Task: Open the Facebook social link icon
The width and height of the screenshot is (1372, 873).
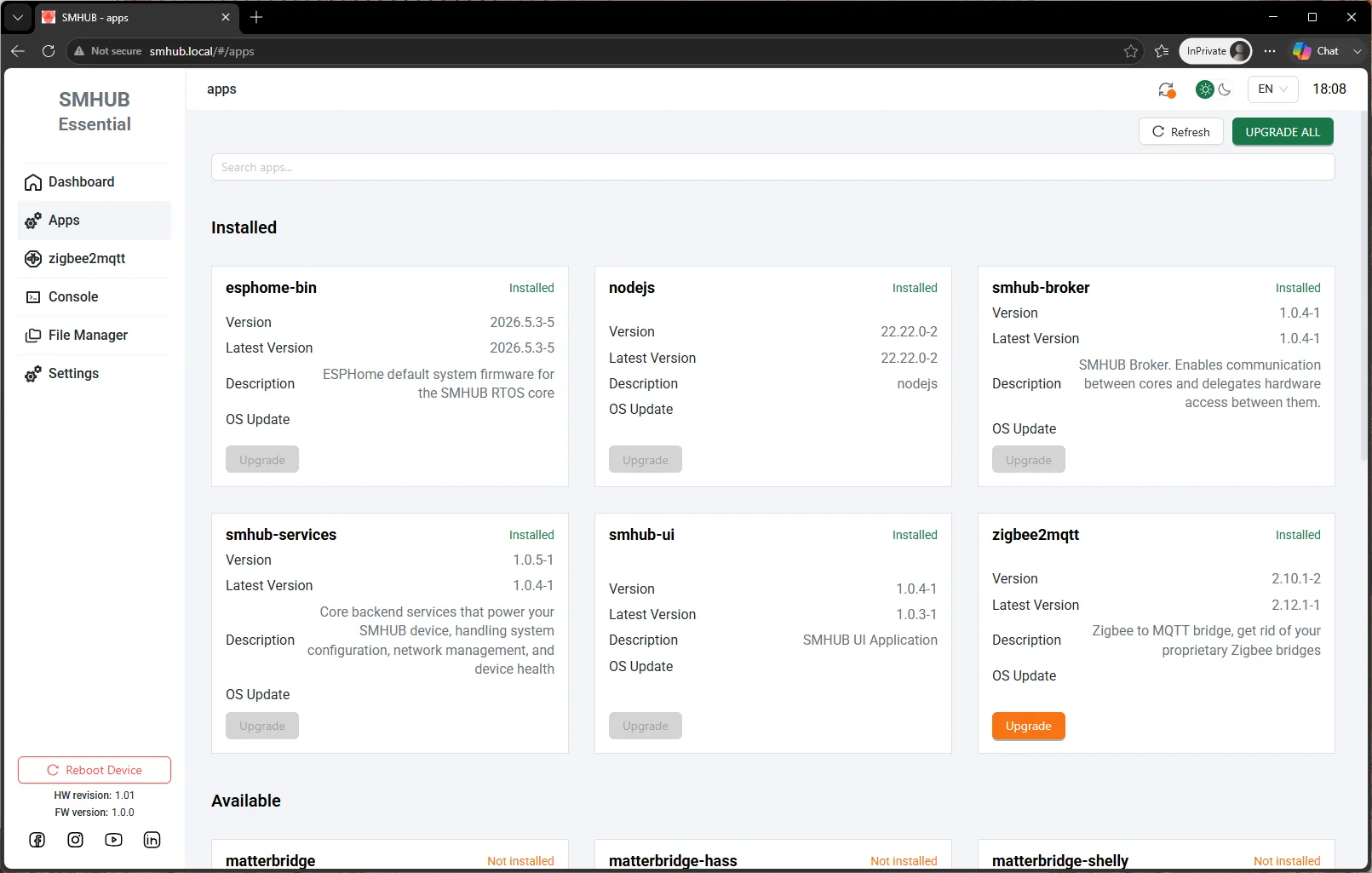Action: pos(37,840)
